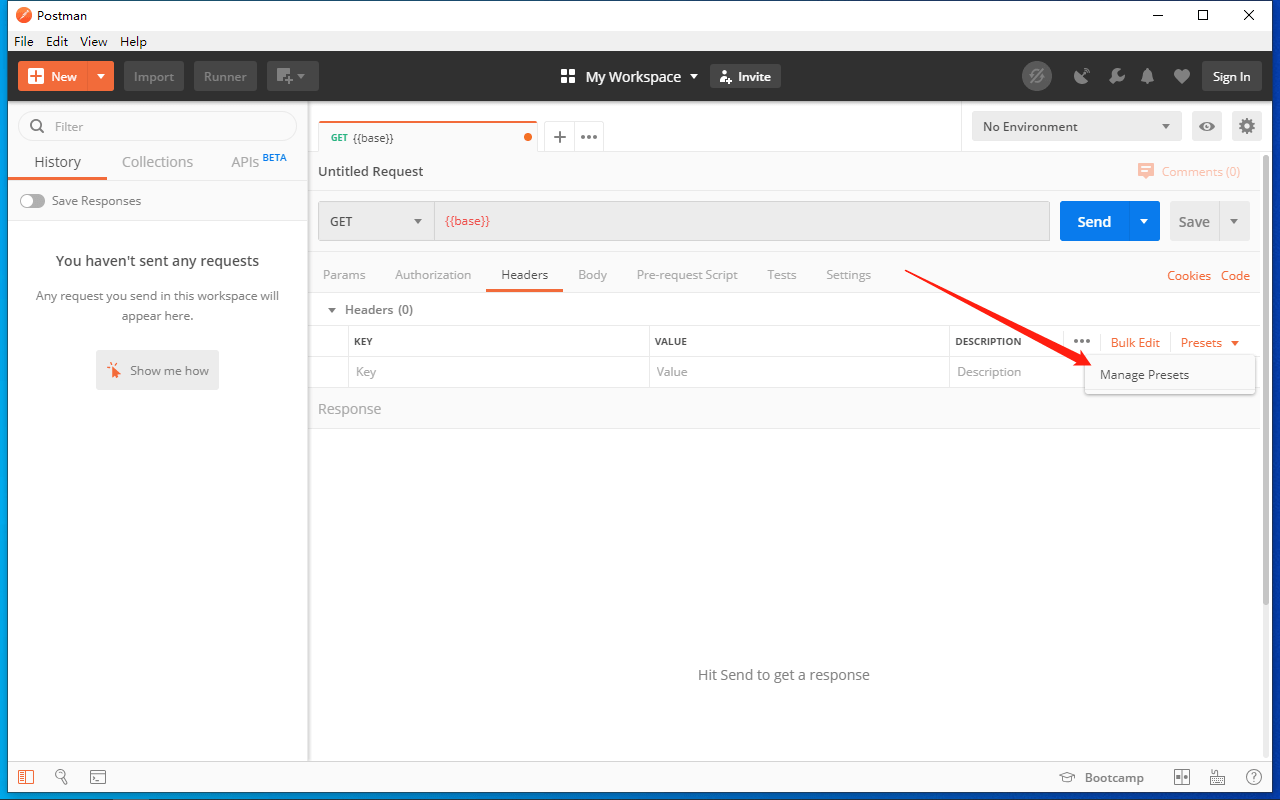Click the {{base}} request URL field
The image size is (1280, 800).
[741, 221]
